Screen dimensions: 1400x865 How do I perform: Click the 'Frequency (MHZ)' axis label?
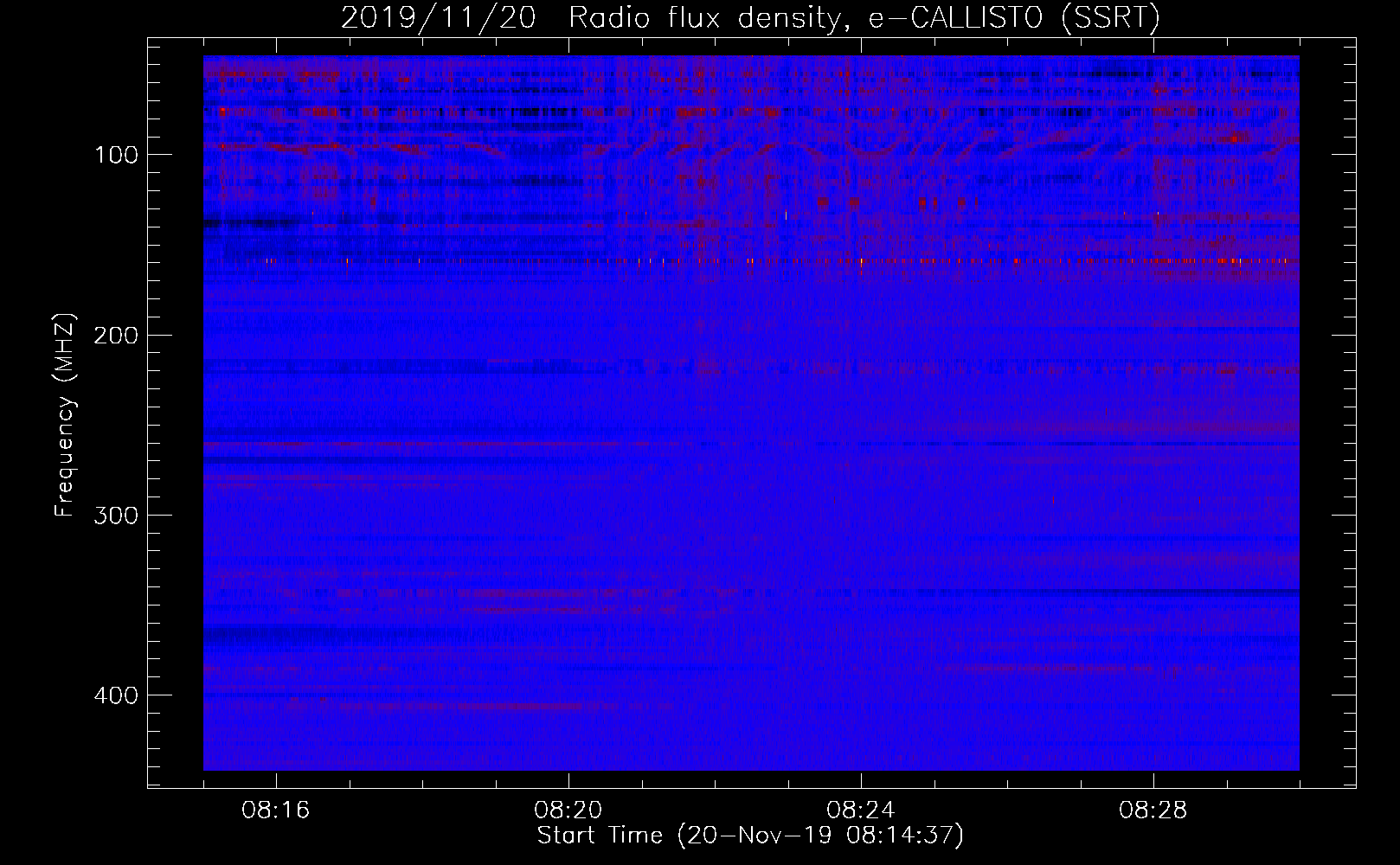66,415
